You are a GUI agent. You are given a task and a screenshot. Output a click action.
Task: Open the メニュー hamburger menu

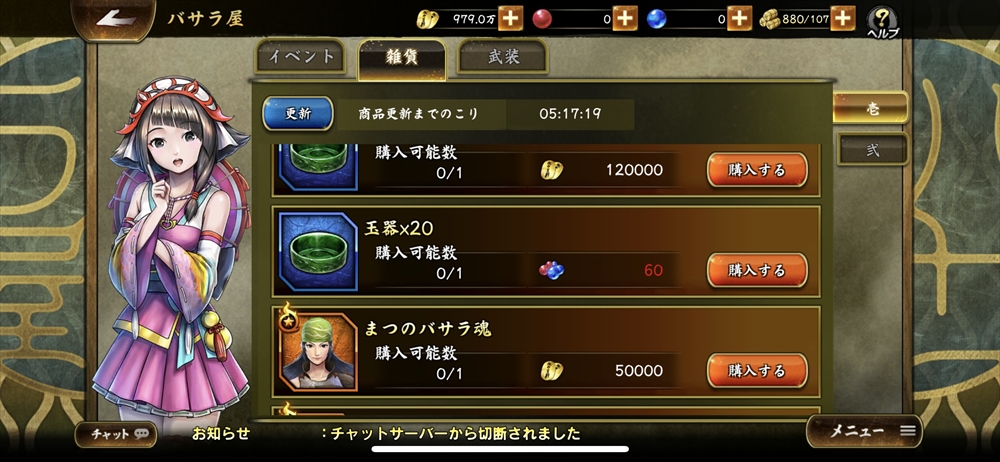point(864,431)
